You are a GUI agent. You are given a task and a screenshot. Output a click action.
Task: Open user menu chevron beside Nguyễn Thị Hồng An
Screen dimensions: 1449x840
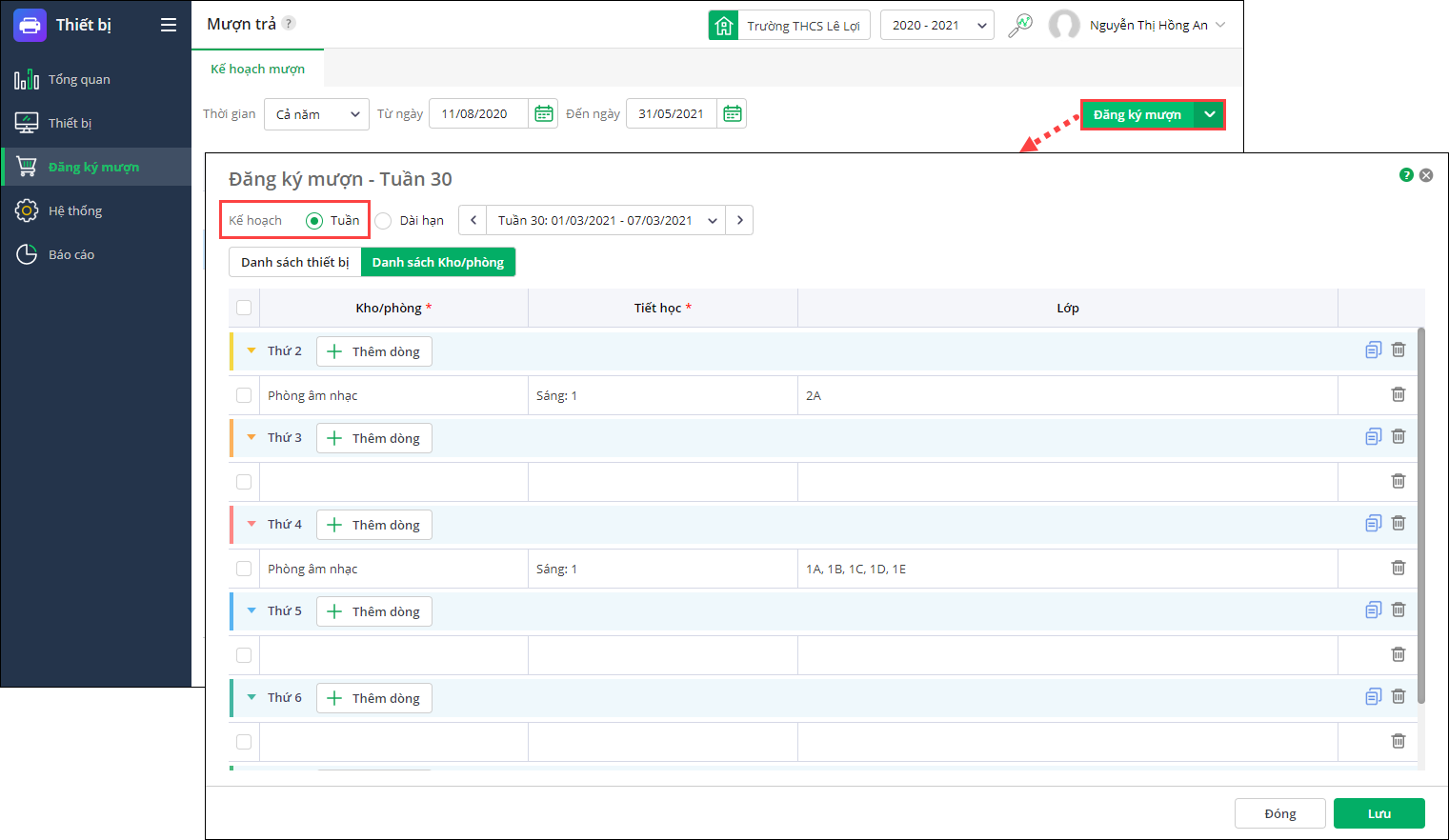1220,25
